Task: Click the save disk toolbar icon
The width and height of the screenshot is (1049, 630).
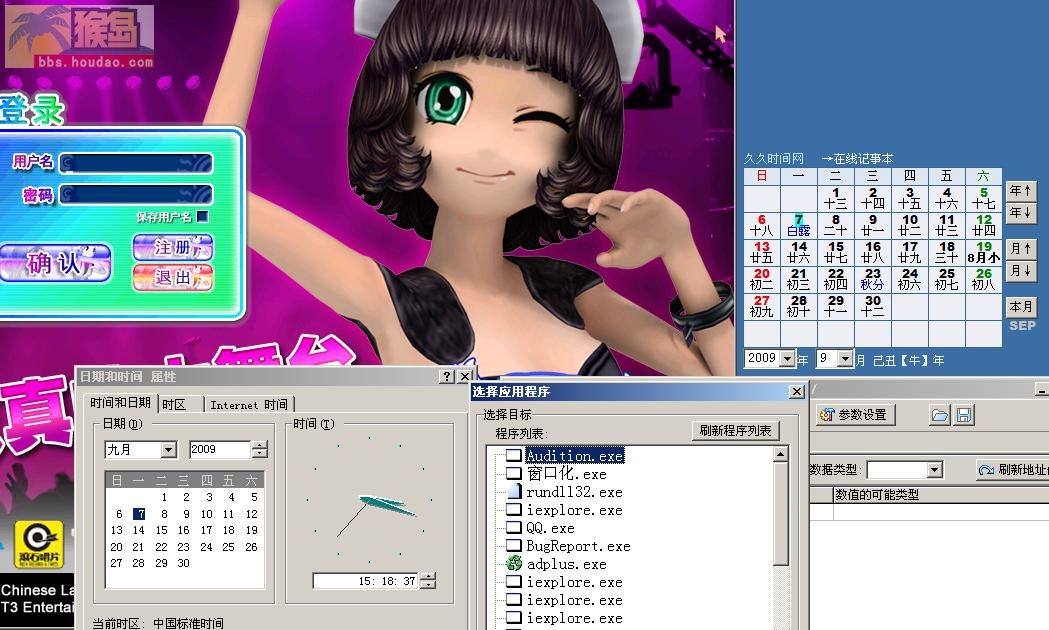Action: (x=963, y=415)
